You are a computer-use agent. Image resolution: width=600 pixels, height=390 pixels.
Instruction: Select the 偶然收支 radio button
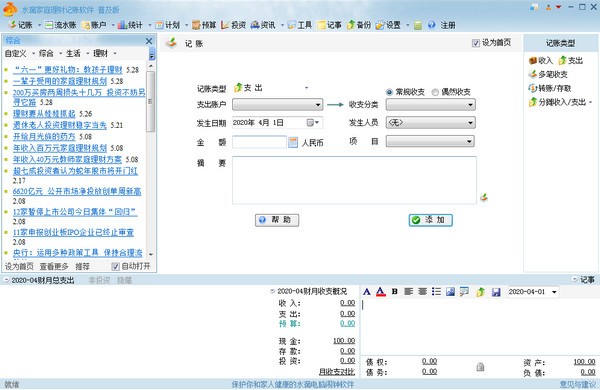coord(435,92)
